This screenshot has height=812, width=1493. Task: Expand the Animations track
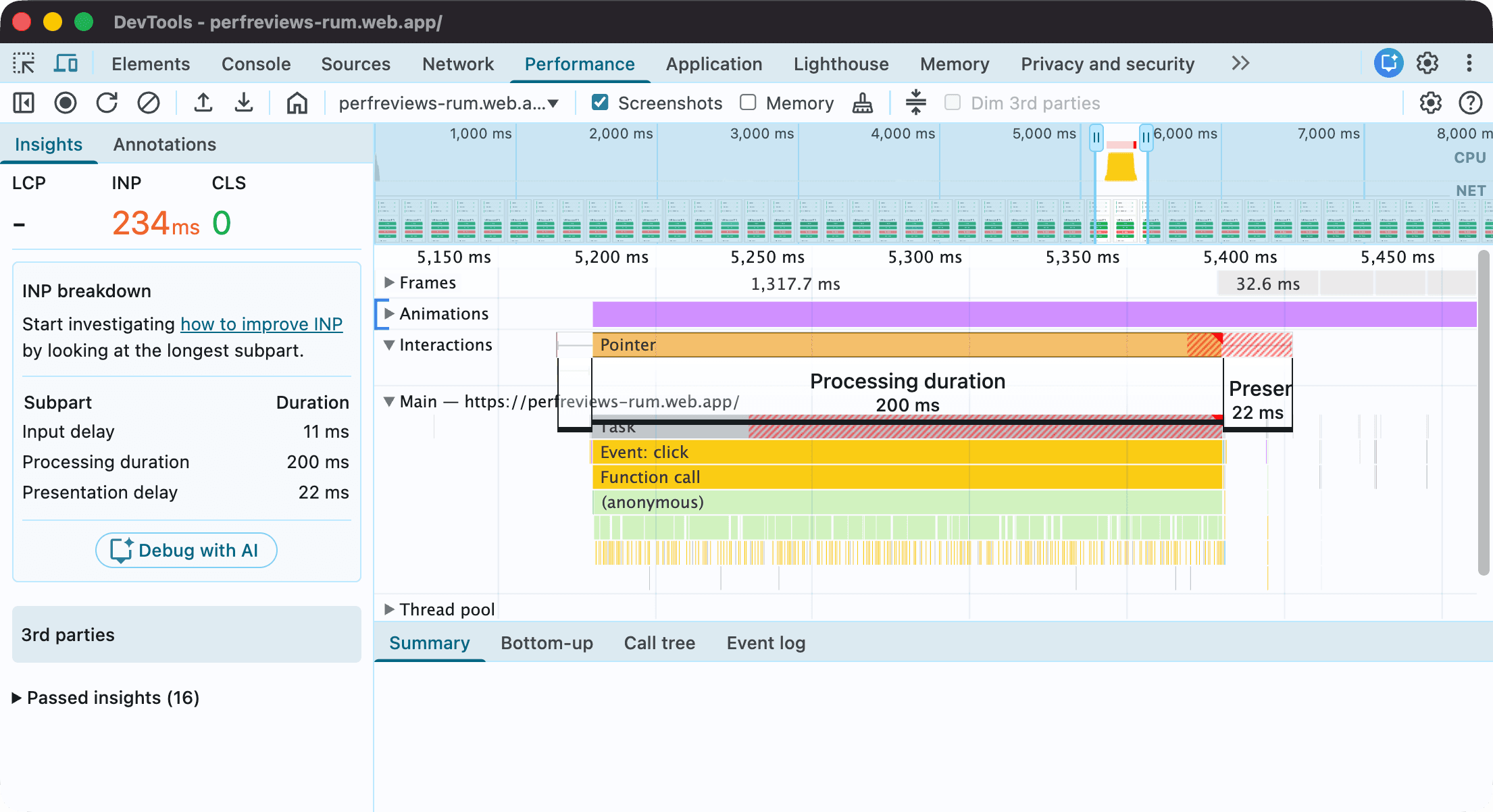click(x=389, y=313)
